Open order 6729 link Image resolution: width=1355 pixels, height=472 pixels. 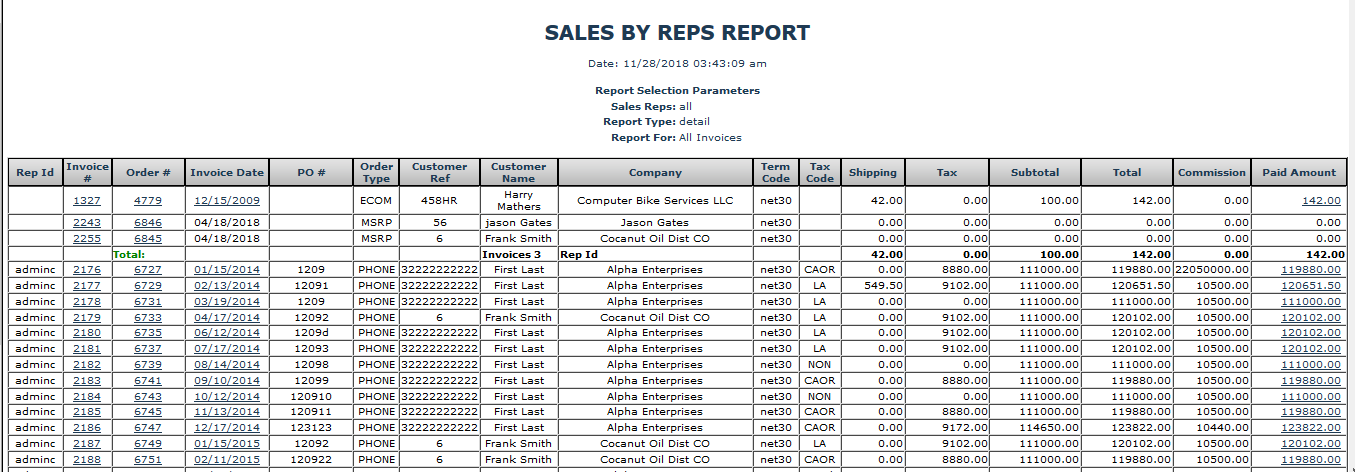pyautogui.click(x=147, y=286)
